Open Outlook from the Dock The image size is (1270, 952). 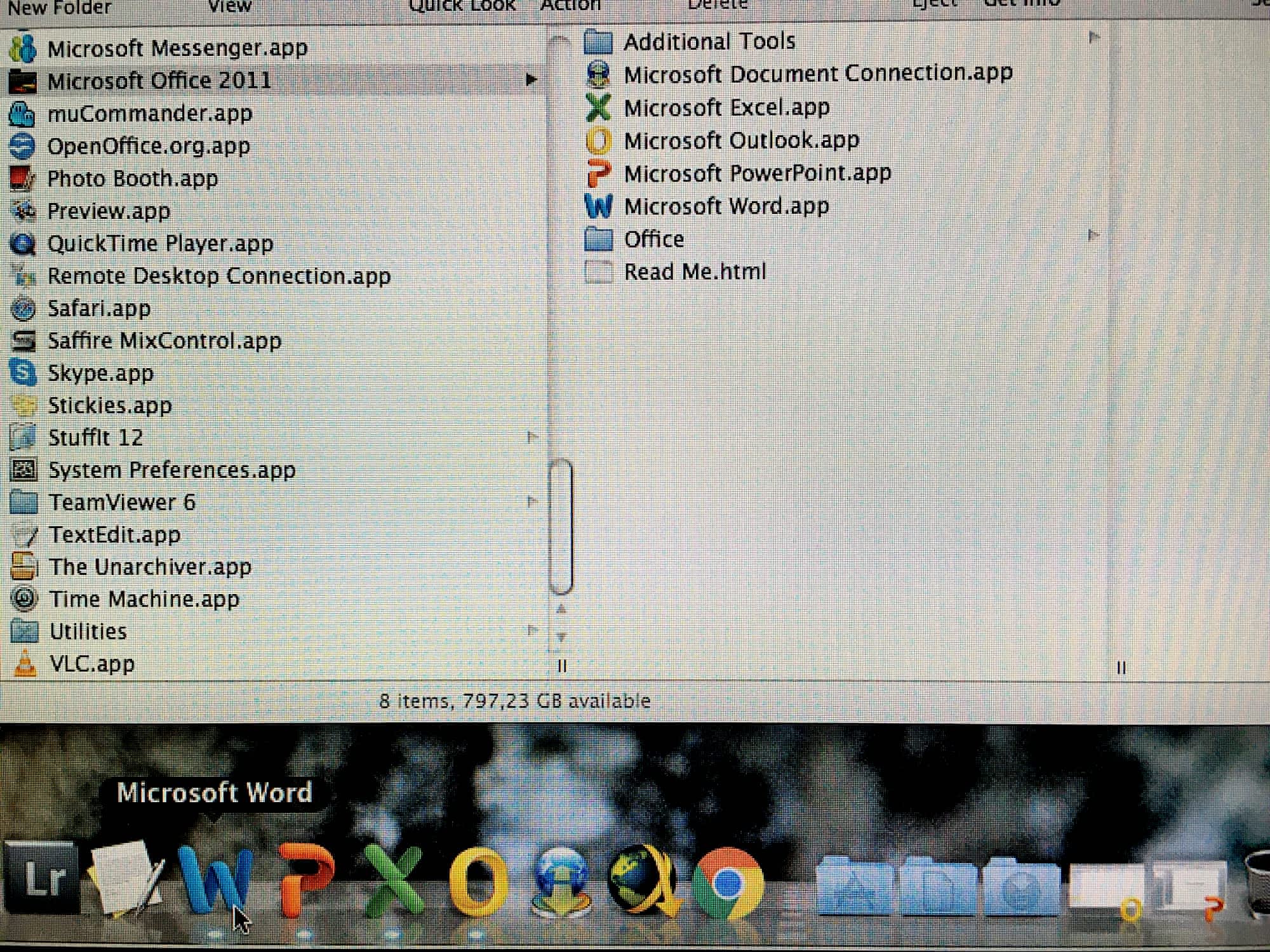pyautogui.click(x=478, y=882)
